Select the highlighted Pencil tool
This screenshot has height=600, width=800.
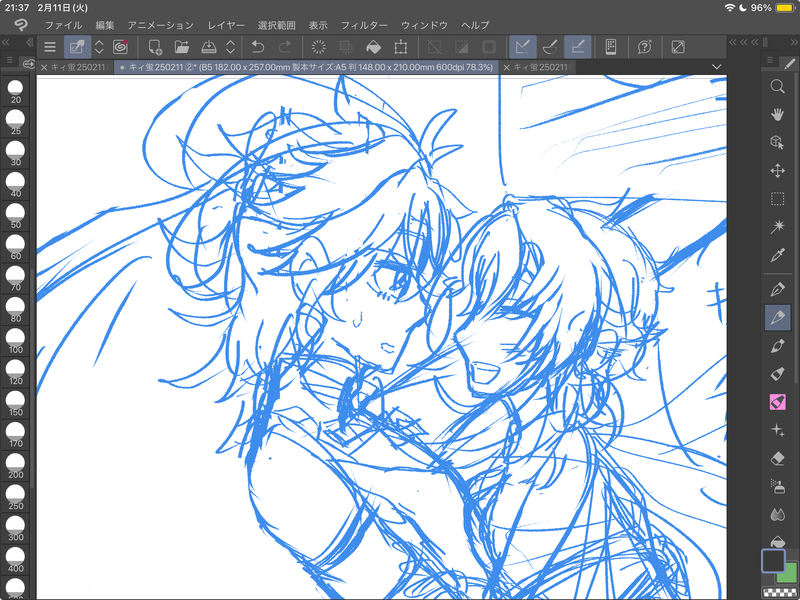(x=777, y=317)
